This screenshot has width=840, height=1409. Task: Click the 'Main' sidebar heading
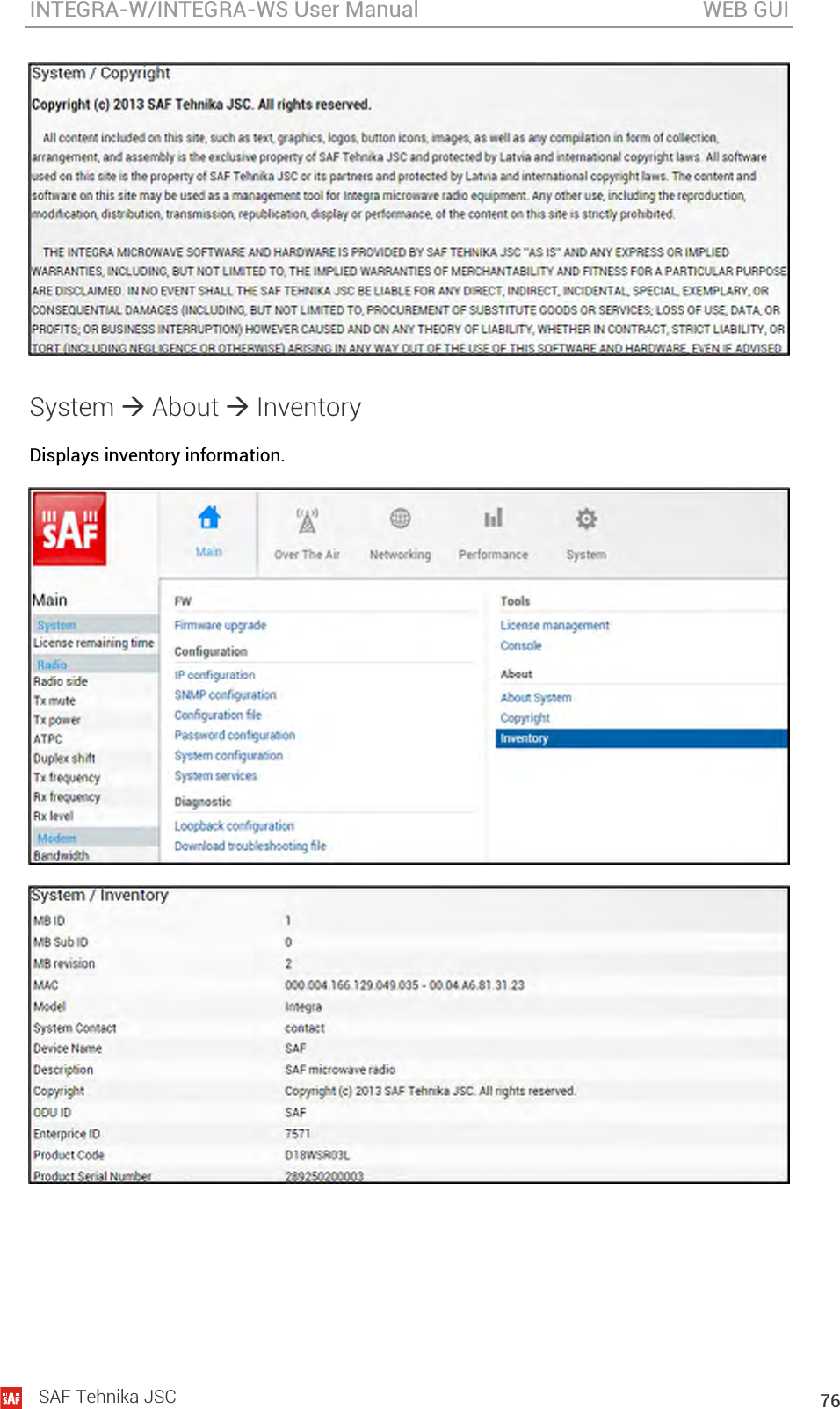click(x=49, y=599)
